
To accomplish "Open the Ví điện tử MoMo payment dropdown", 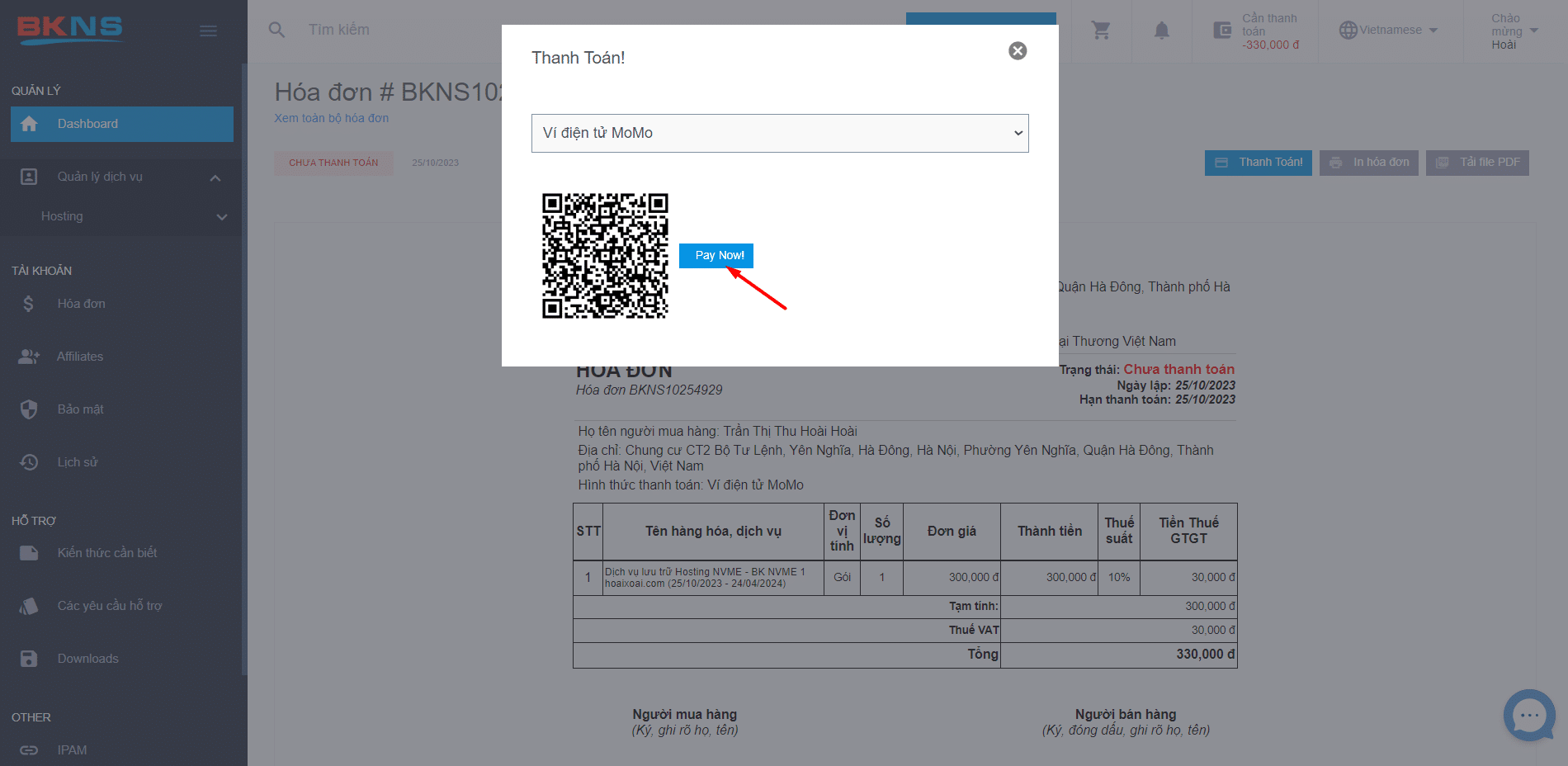I will coord(780,133).
